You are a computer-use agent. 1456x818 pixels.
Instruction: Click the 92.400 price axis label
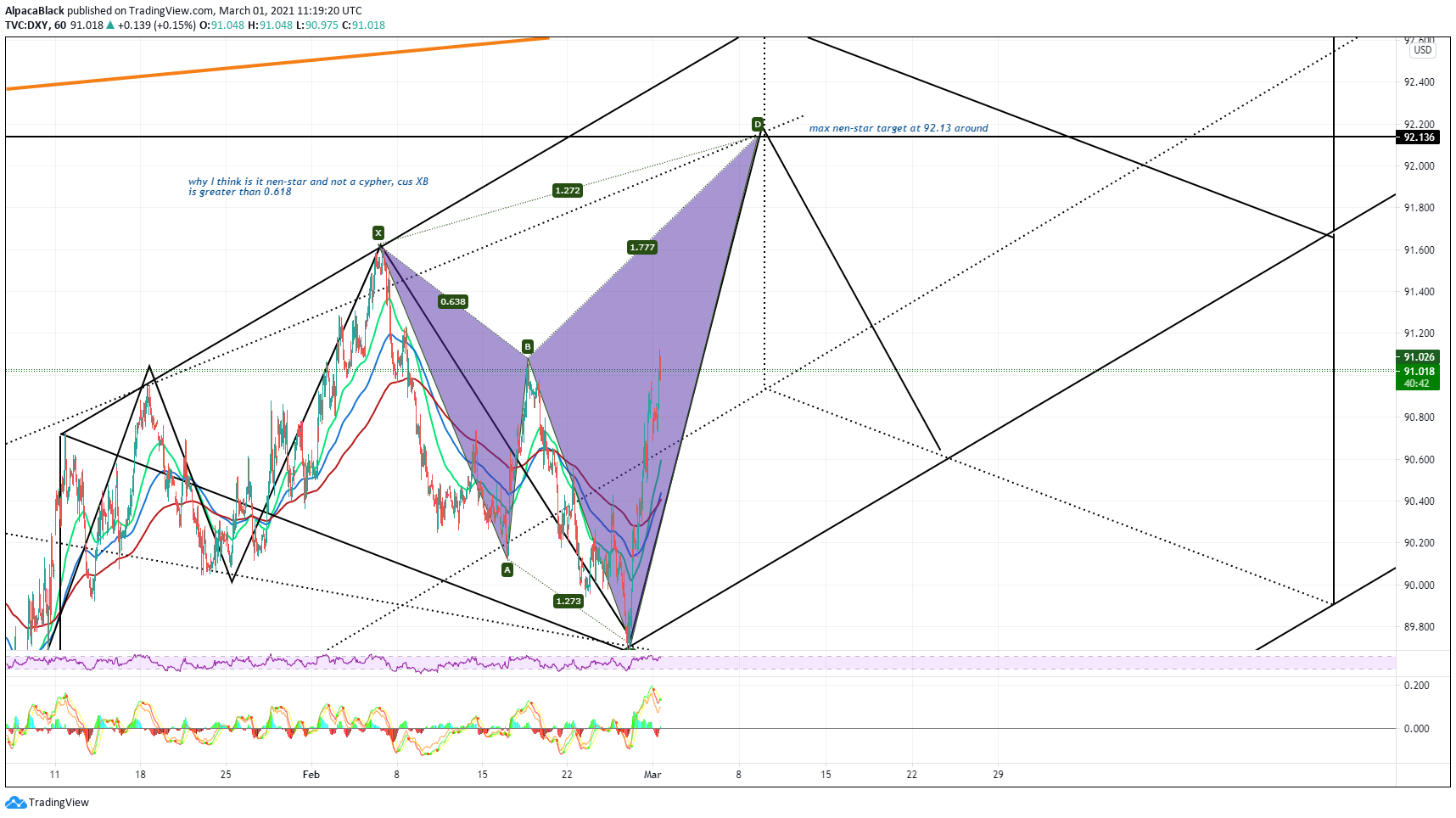coord(1419,82)
